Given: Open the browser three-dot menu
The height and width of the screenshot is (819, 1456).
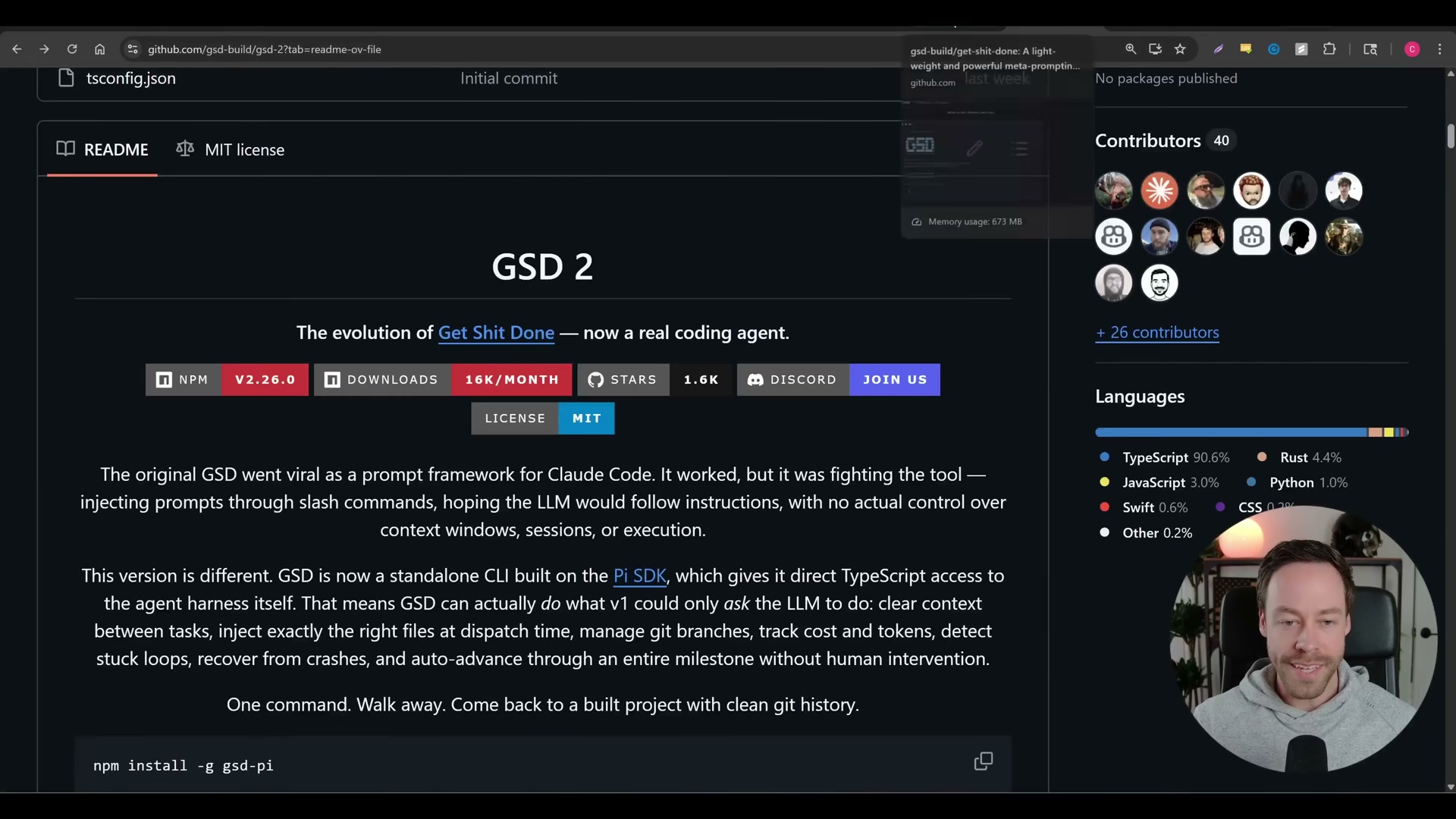Looking at the screenshot, I should click(x=1440, y=49).
